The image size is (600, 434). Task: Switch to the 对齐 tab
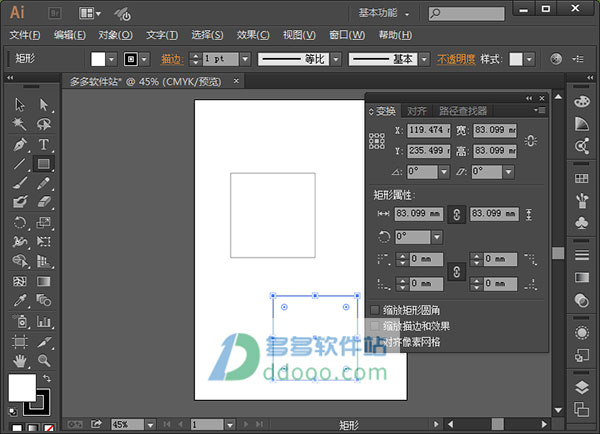point(416,111)
